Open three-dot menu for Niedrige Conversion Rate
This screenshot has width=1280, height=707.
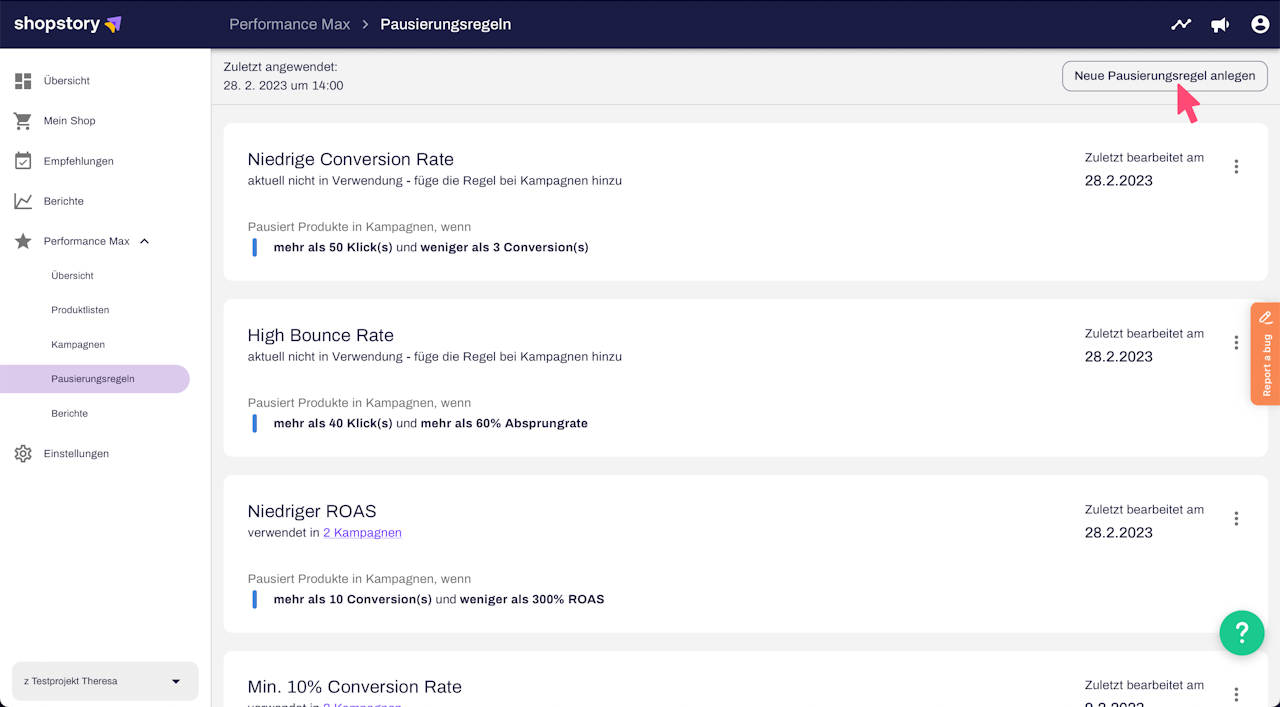coord(1236,167)
